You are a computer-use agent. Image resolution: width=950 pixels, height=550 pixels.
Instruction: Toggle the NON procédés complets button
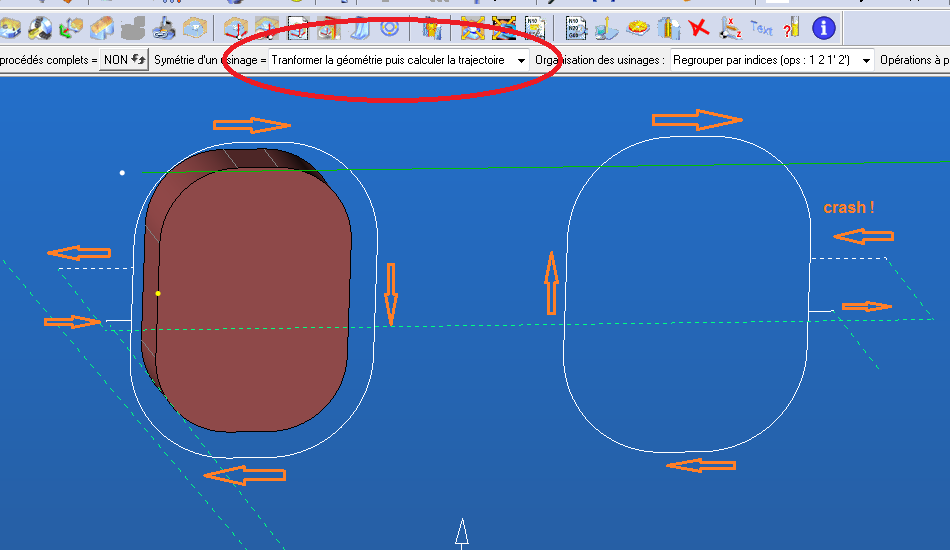click(x=124, y=60)
